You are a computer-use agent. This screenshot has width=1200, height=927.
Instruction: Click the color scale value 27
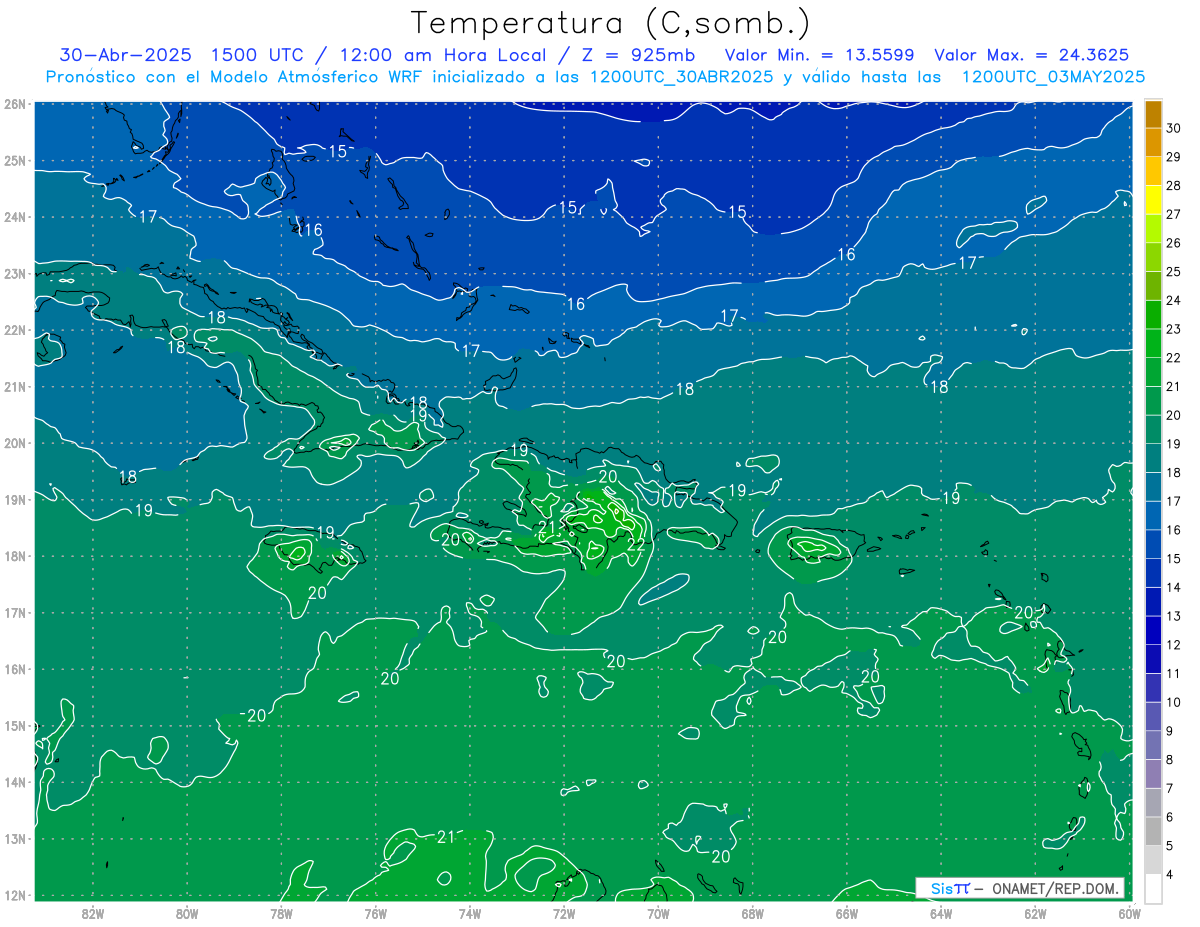(1174, 215)
